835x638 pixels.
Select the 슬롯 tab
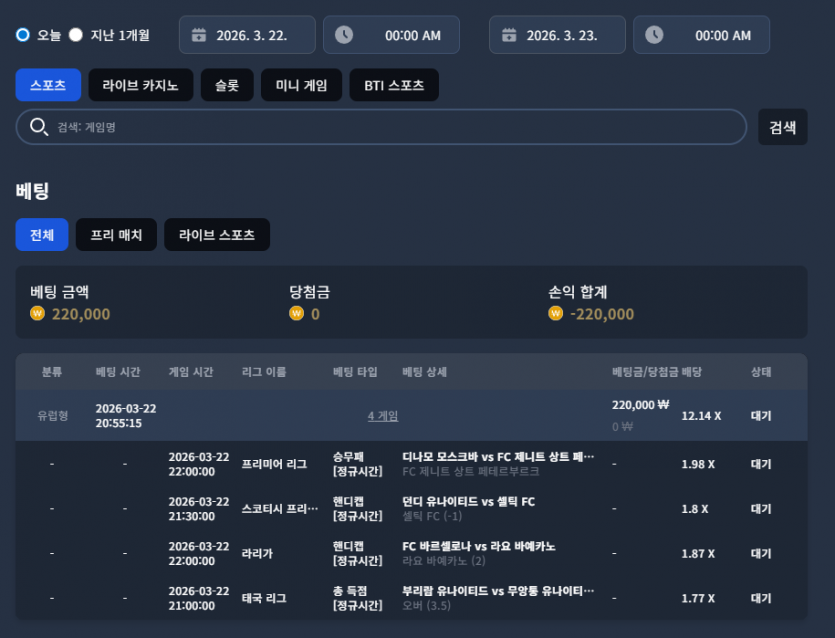(x=227, y=85)
